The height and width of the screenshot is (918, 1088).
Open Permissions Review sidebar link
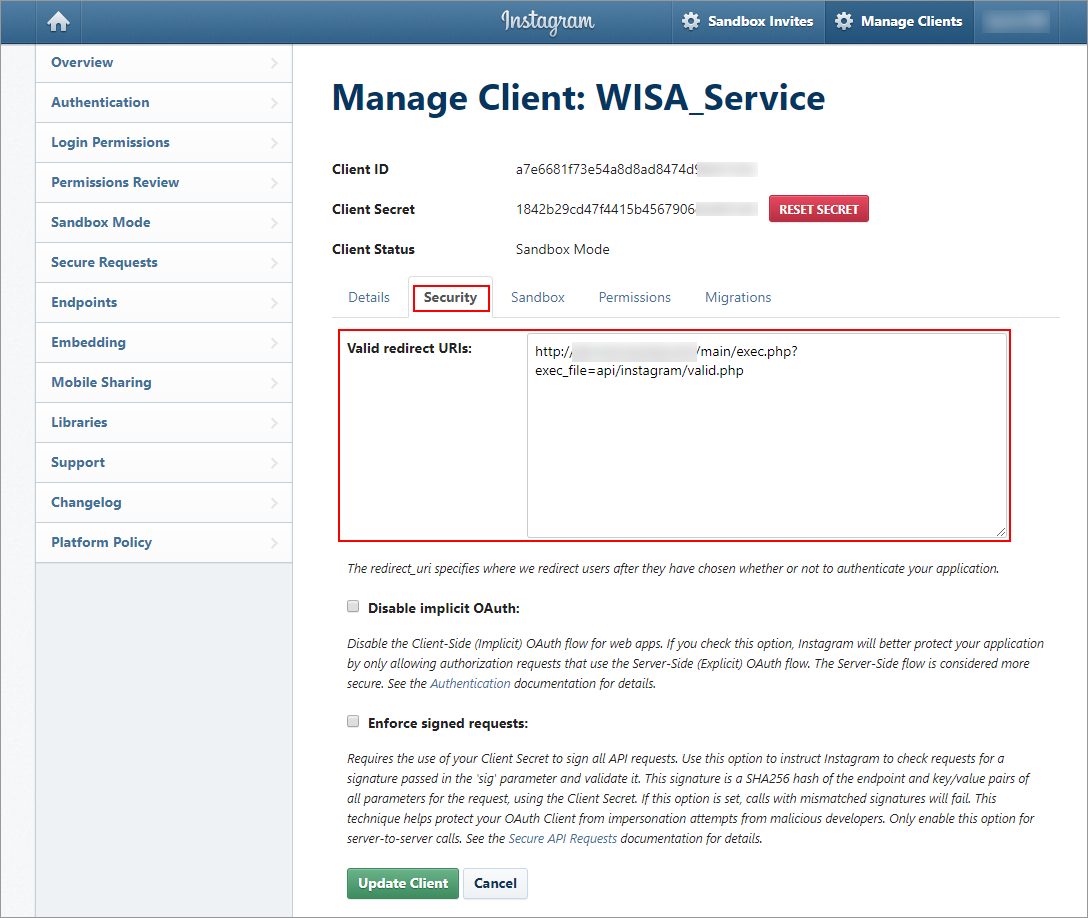[x=164, y=182]
